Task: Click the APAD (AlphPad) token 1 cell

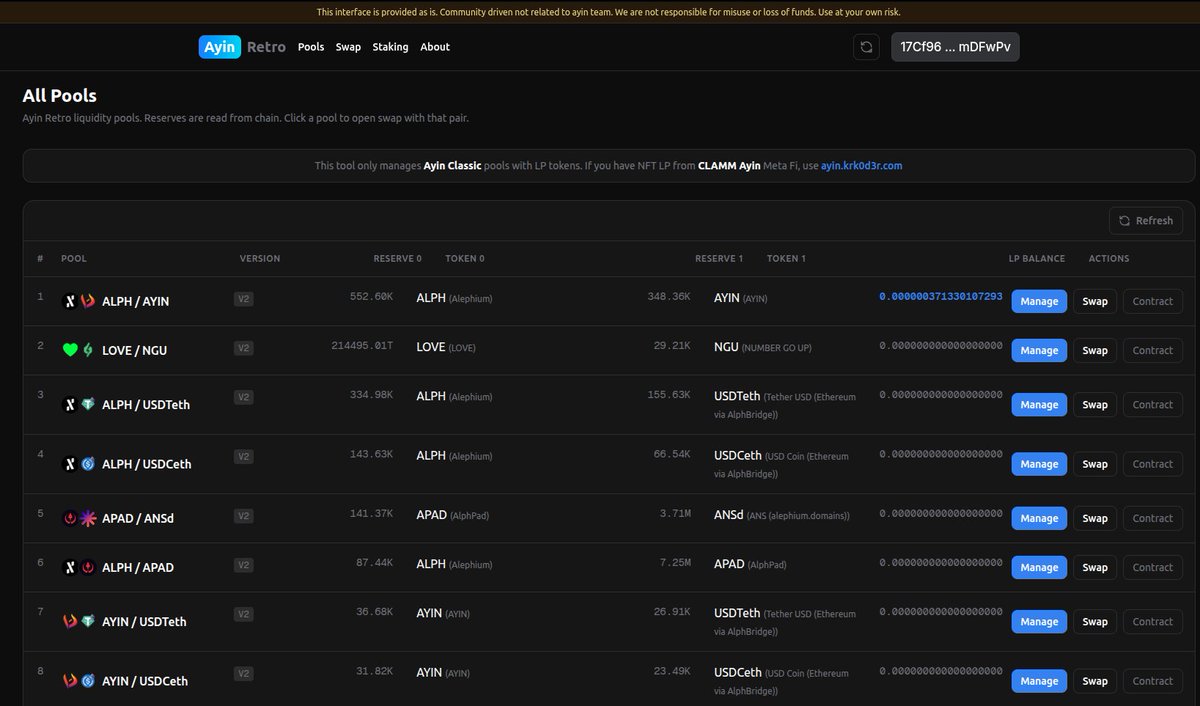Action: [x=750, y=564]
